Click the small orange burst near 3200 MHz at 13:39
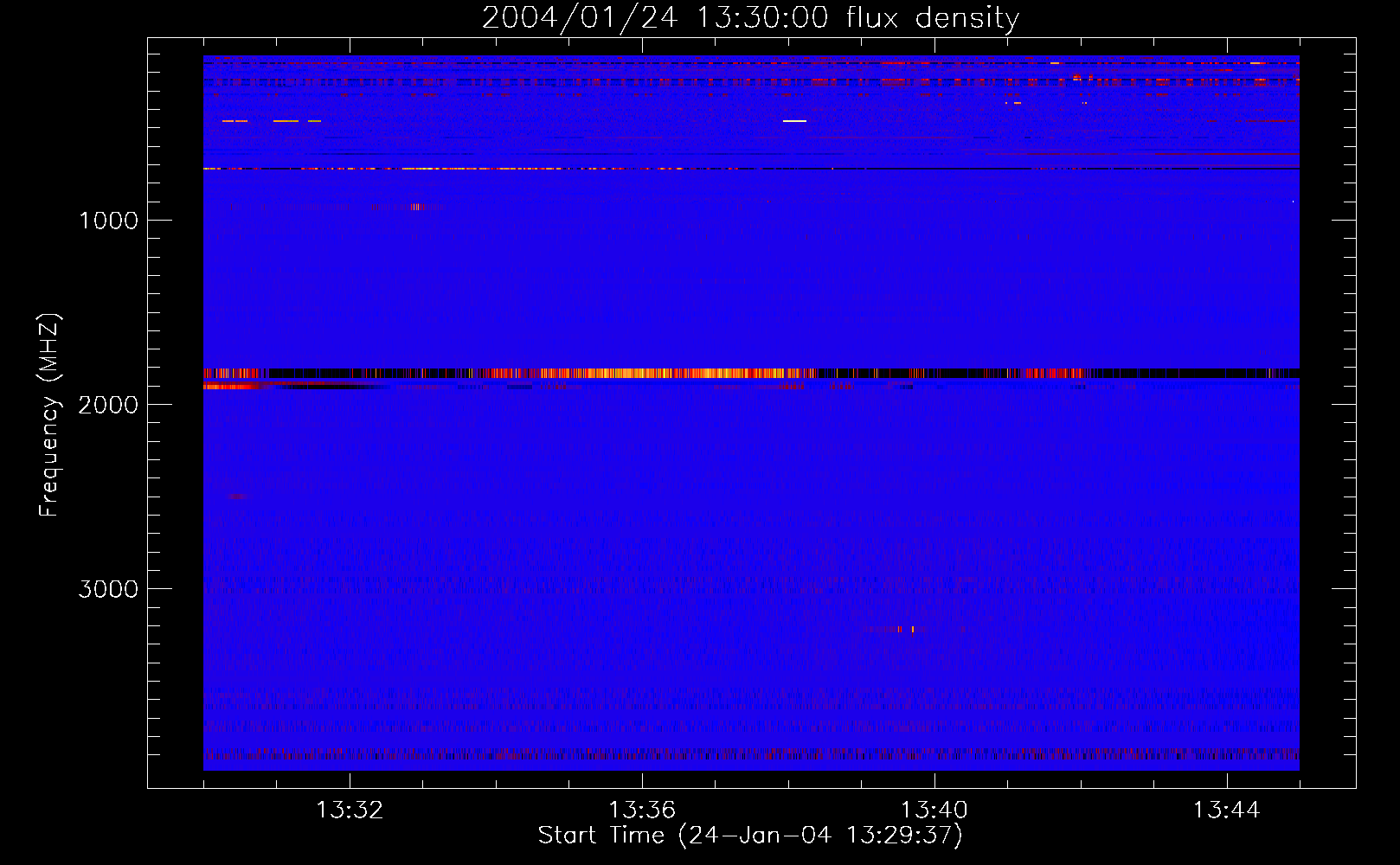The height and width of the screenshot is (865, 1400). 906,630
